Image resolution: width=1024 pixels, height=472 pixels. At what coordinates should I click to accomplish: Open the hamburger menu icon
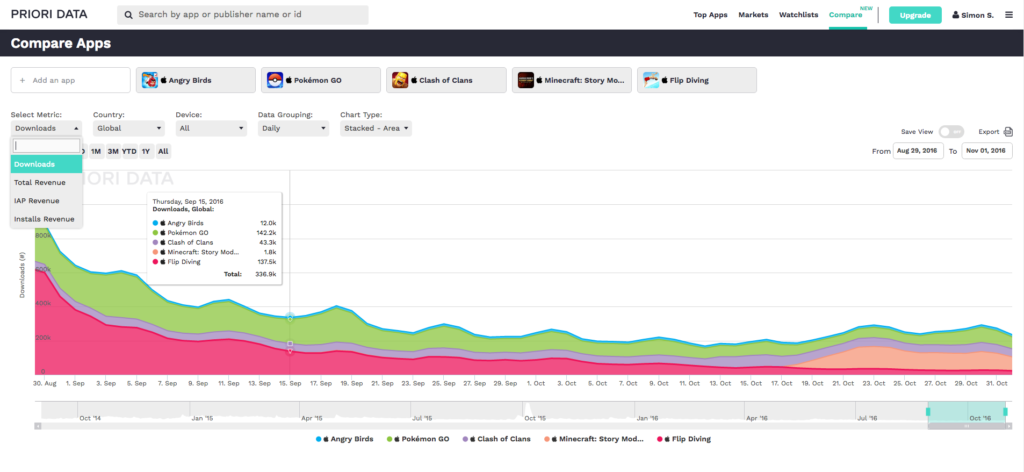tap(1009, 14)
